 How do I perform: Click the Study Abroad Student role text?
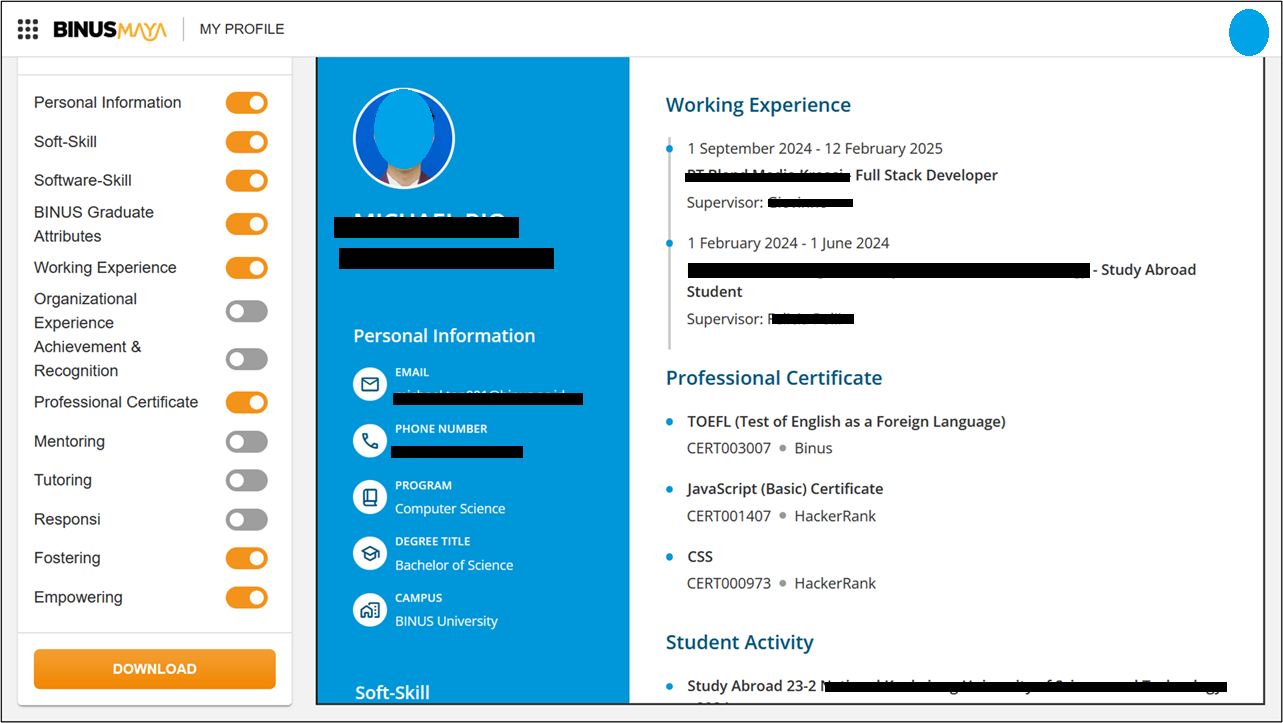click(x=941, y=281)
